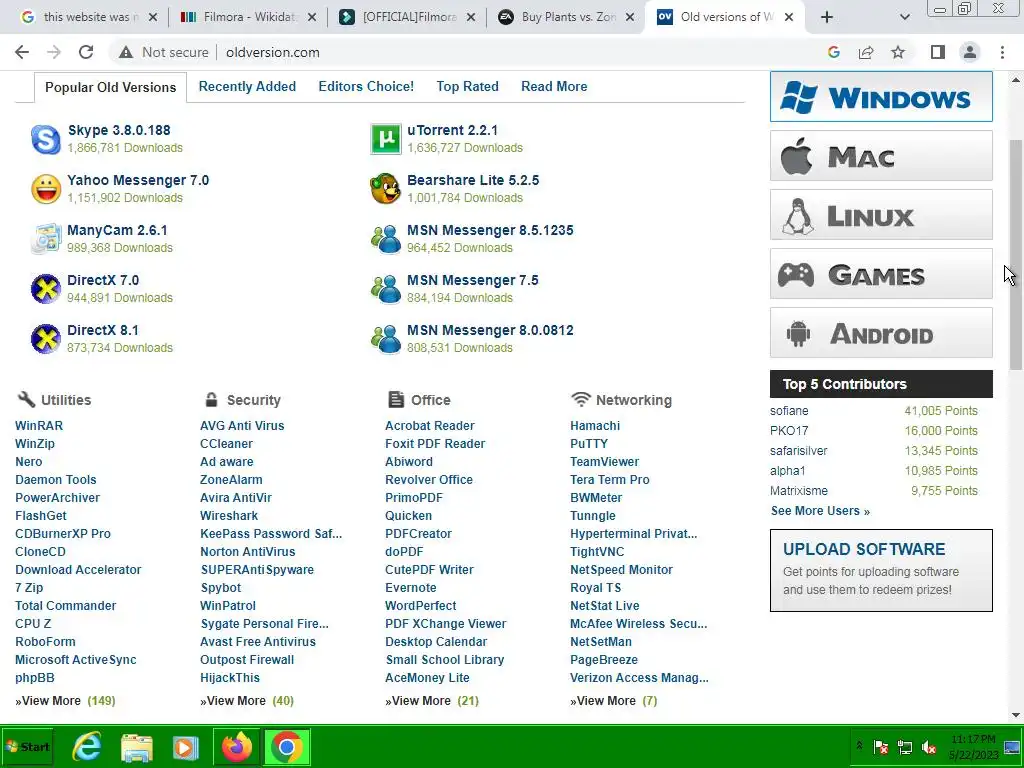This screenshot has width=1024, height=768.
Task: Click the muted volume tray icon
Action: pyautogui.click(x=928, y=747)
